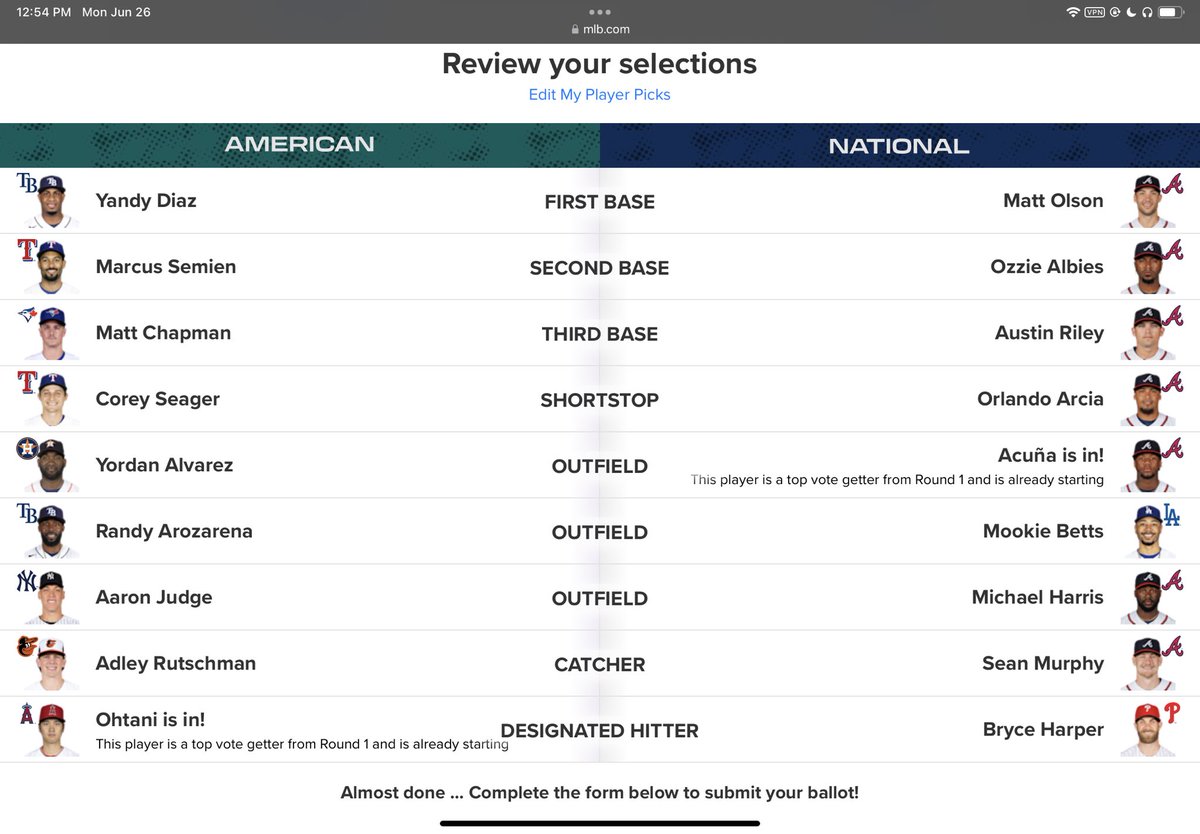Click Randy Arozarena's player headshot

[53, 533]
